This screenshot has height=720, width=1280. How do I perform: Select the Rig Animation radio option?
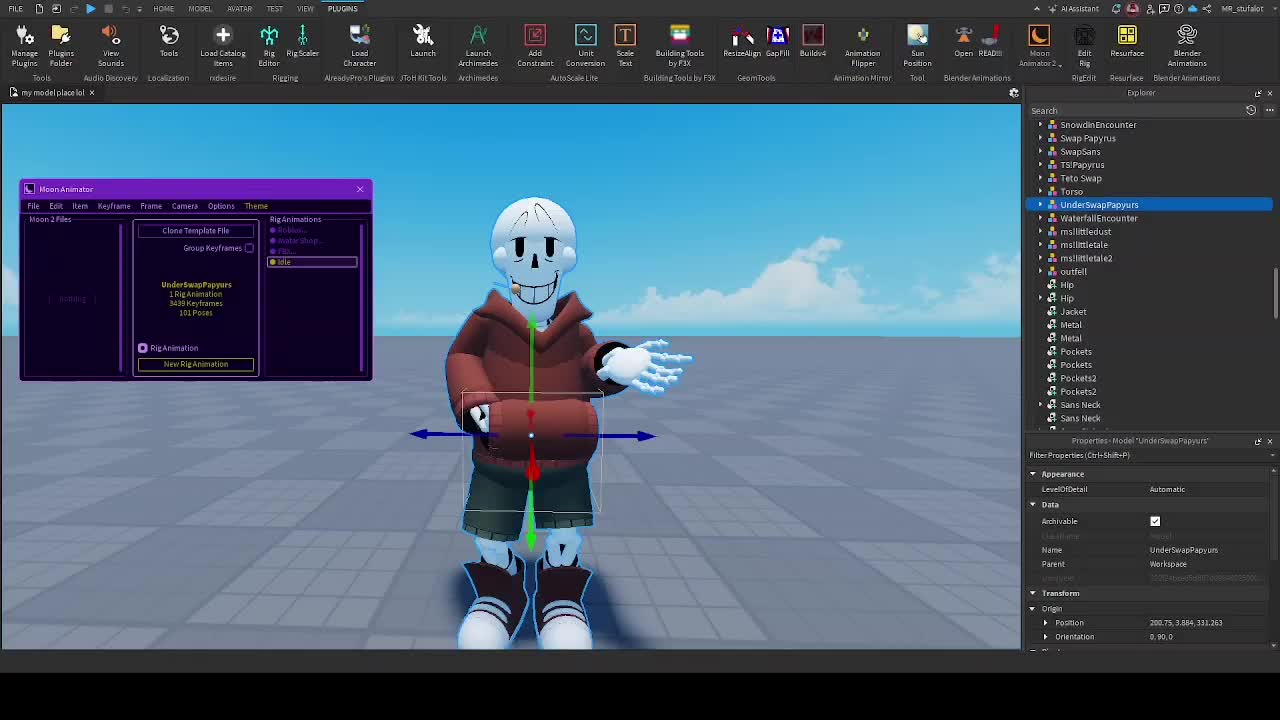coord(143,348)
